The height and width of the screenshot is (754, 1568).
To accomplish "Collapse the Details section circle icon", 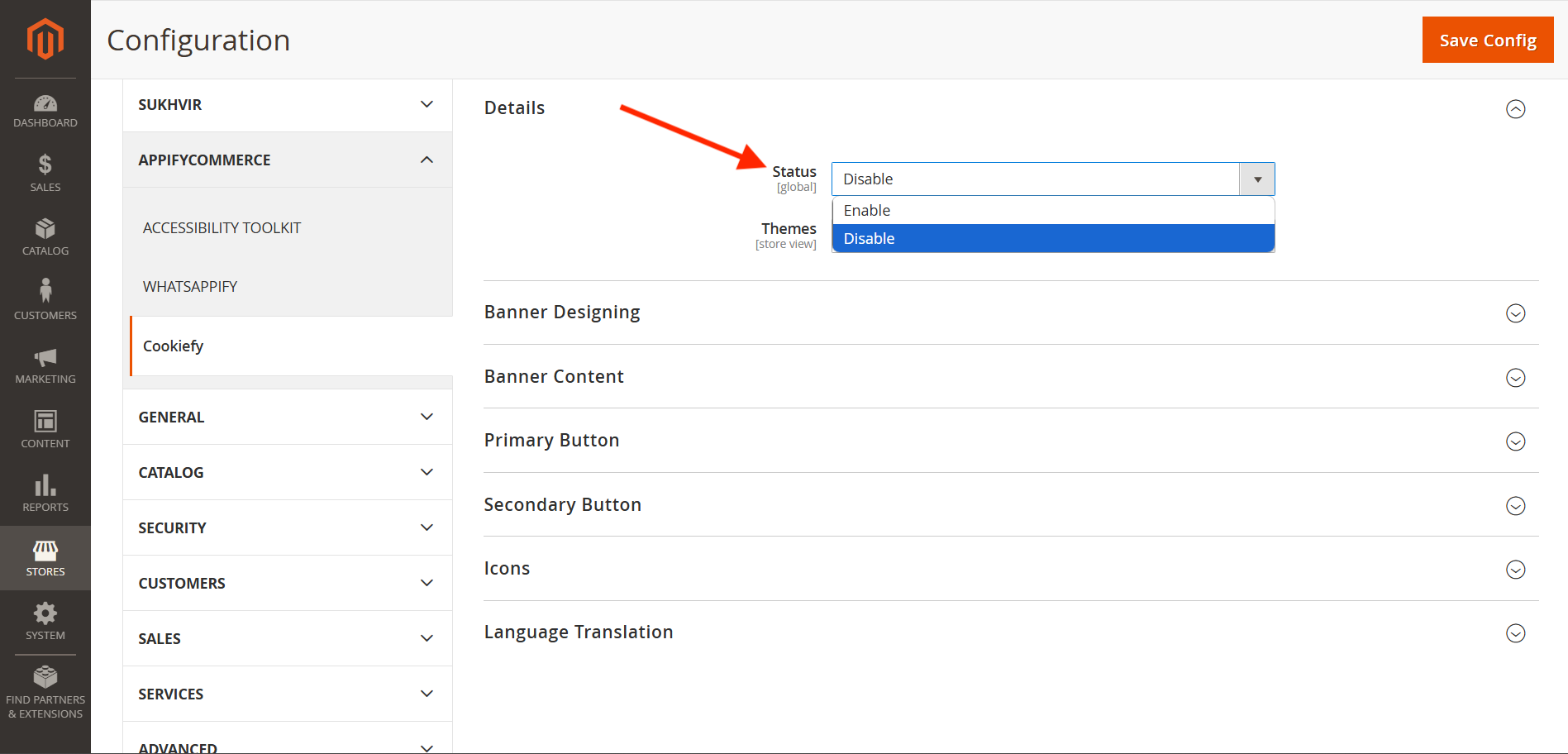I will point(1515,109).
